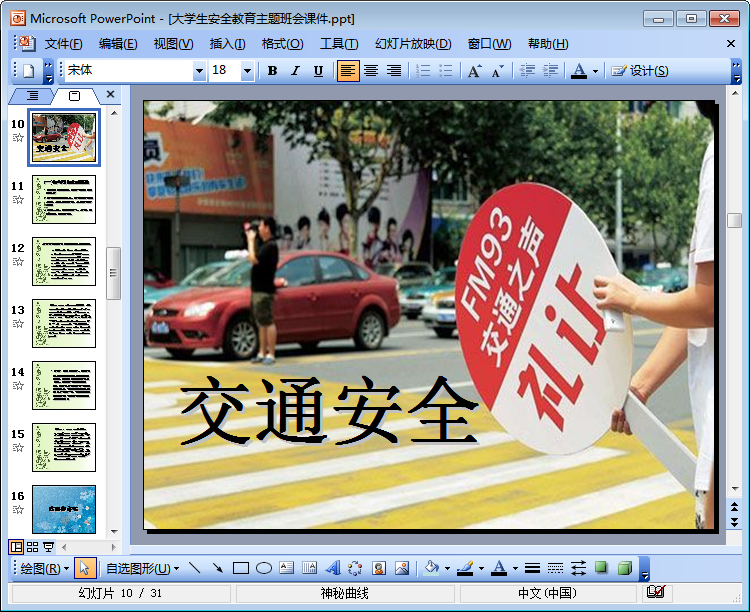750x612 pixels.
Task: Open the 自选图形(U) AutoShapes menu
Action: (x=142, y=568)
